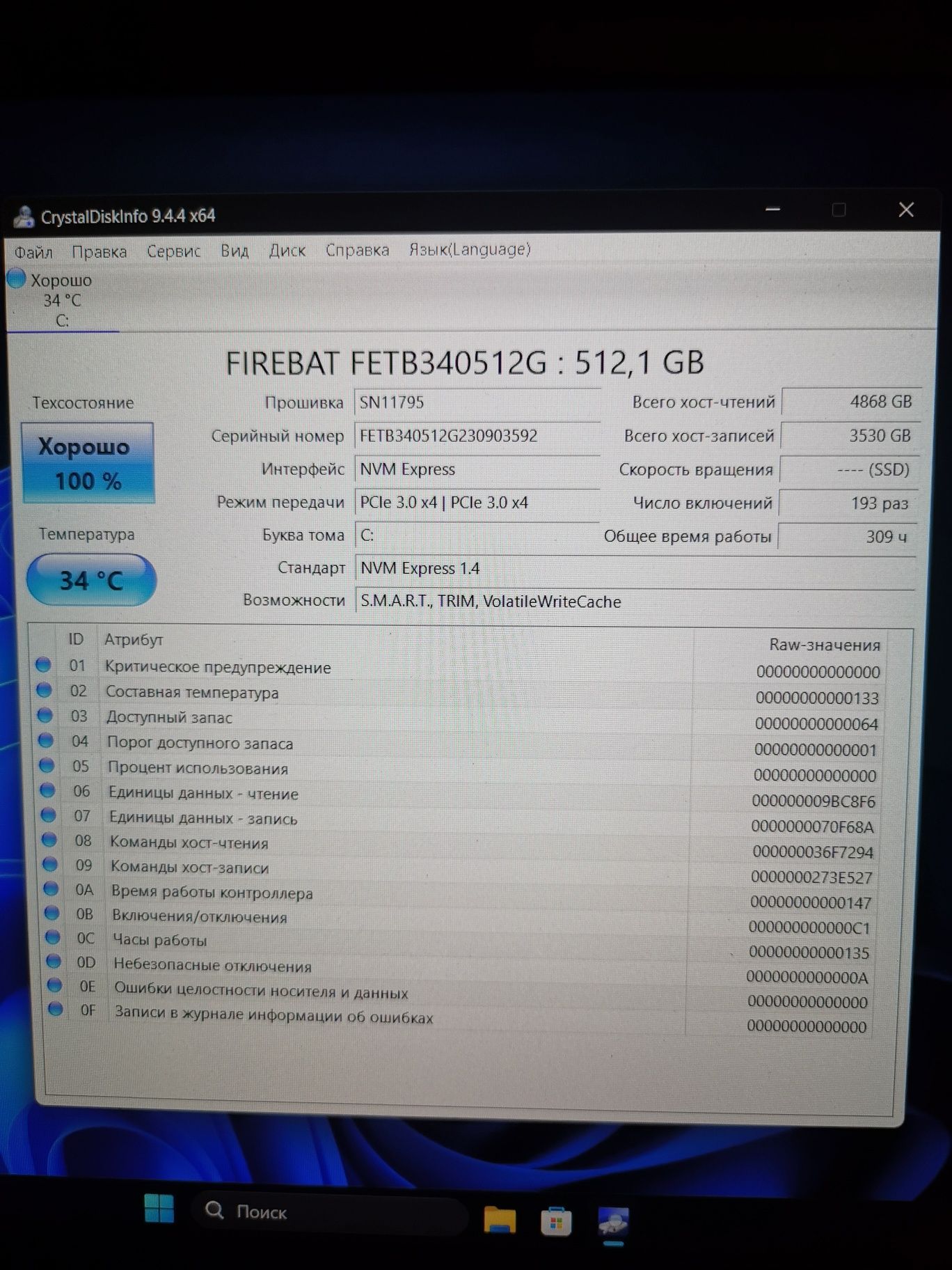Click the total host reads value 4868 GB
Screen dimensions: 952x1270
[851, 402]
